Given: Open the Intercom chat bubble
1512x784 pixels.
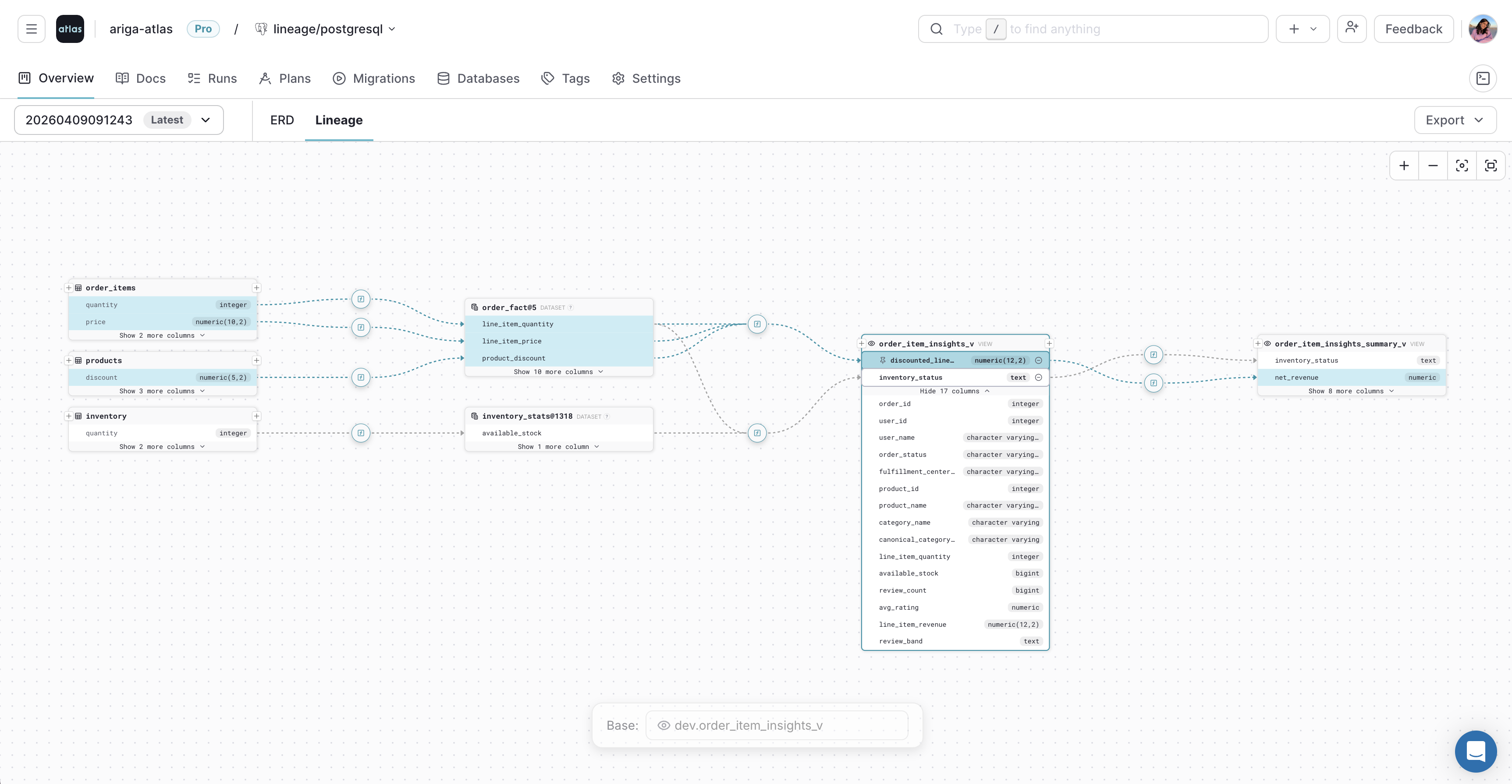Looking at the screenshot, I should pyautogui.click(x=1476, y=751).
